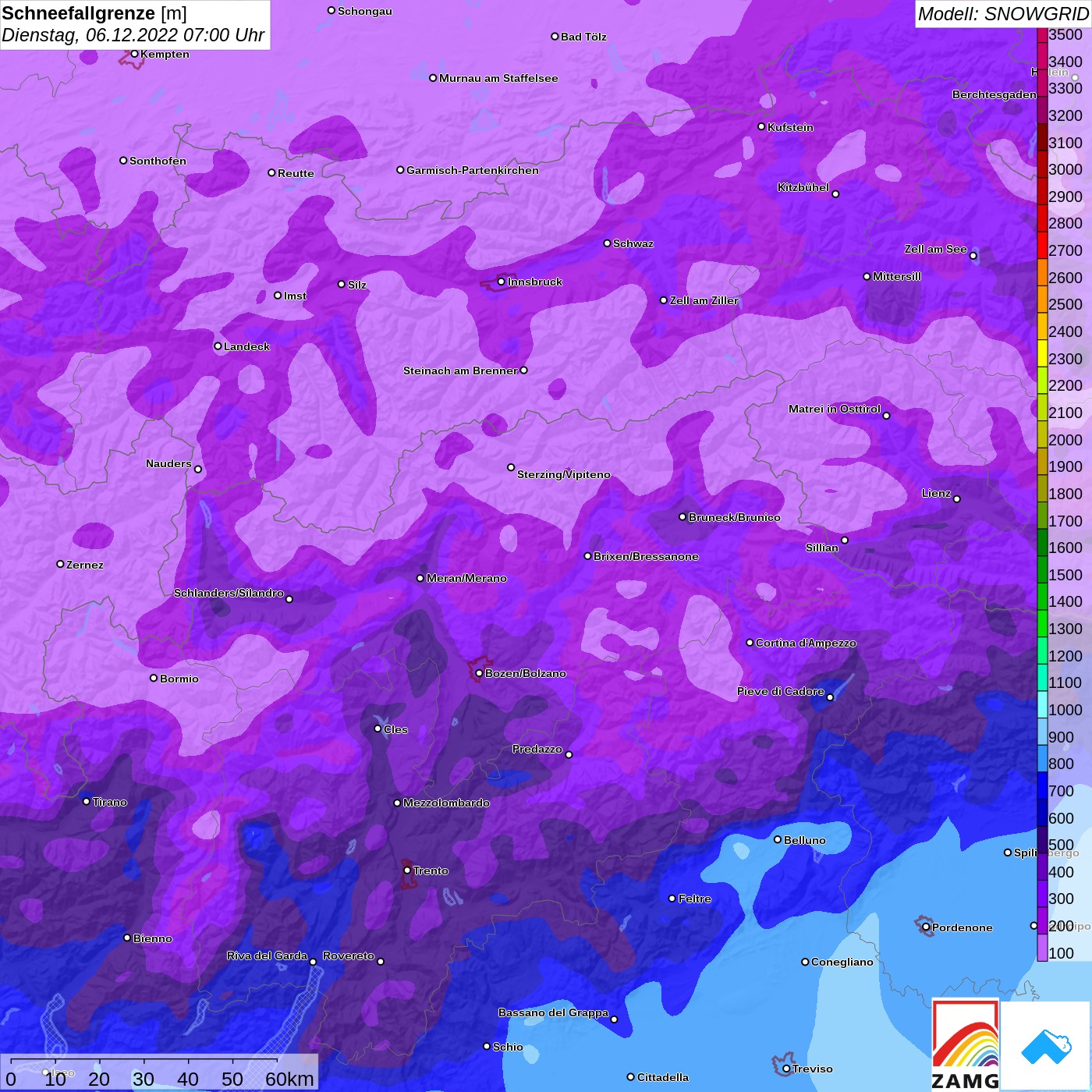Click the orange 2500 legend color swatch
The height and width of the screenshot is (1092, 1092).
point(1042,299)
